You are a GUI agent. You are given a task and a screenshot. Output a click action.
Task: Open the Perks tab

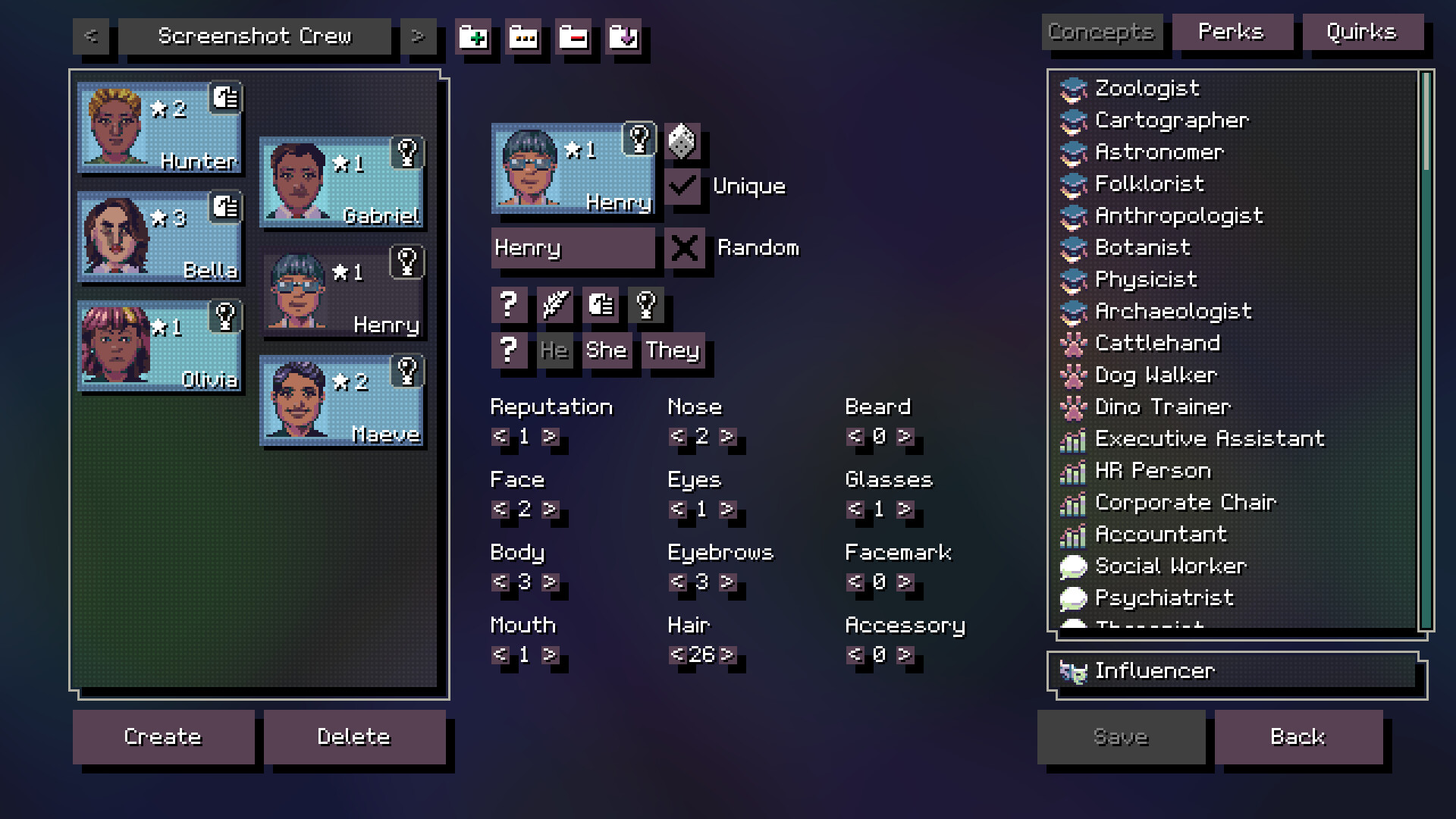pyautogui.click(x=1232, y=32)
